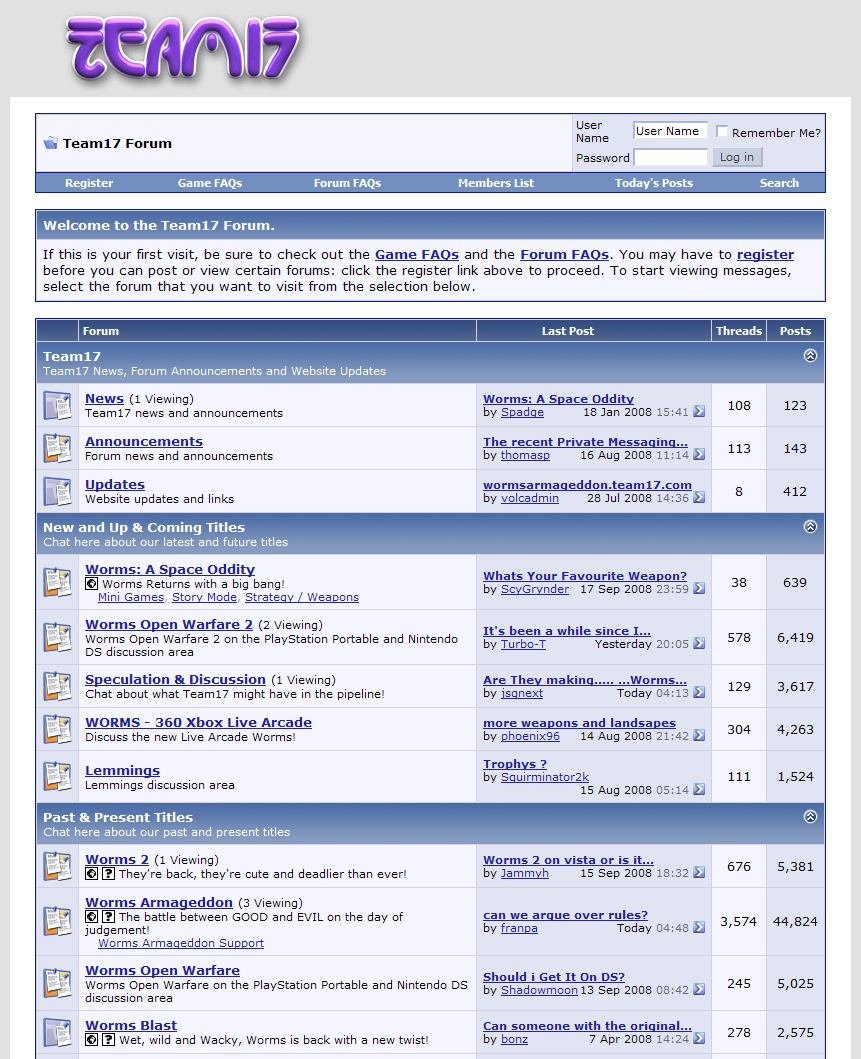Click forum icon beside WORMS - 360 Xbox Live Arcade
Screen dimensions: 861x1059
pos(57,729)
